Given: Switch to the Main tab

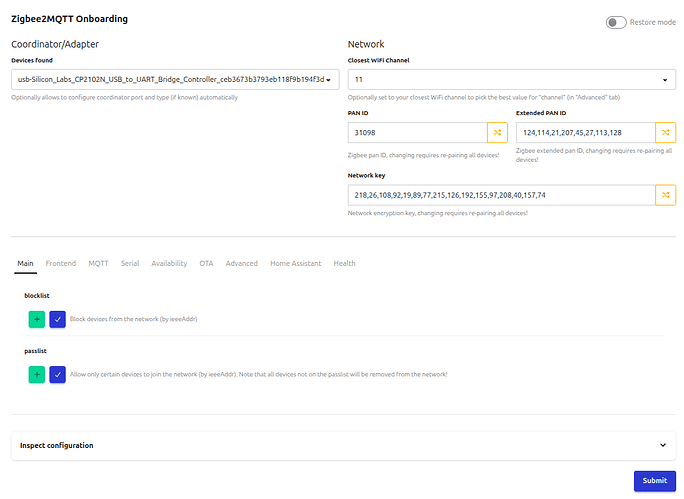Looking at the screenshot, I should [25, 263].
